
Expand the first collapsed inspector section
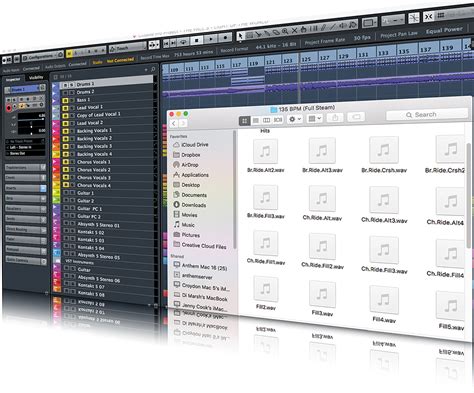25,167
